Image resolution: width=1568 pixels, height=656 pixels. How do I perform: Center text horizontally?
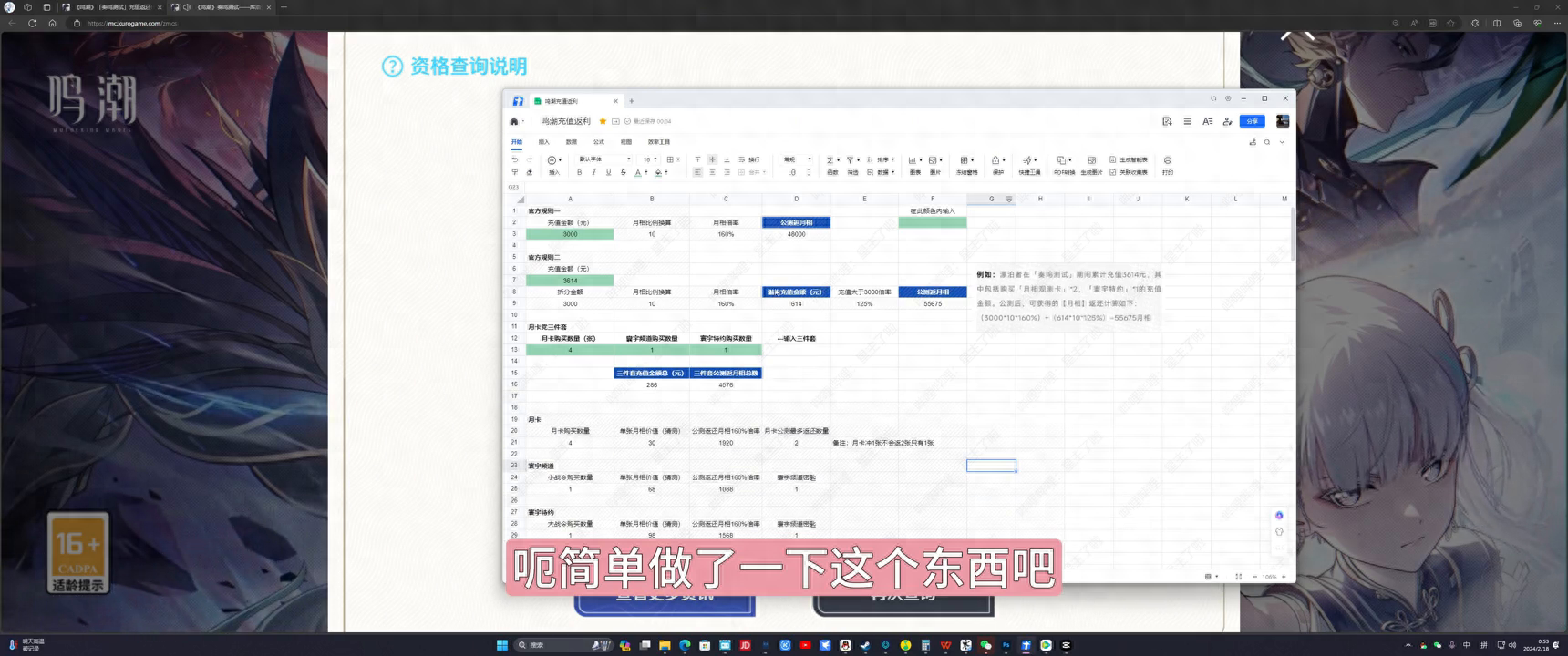(x=712, y=172)
